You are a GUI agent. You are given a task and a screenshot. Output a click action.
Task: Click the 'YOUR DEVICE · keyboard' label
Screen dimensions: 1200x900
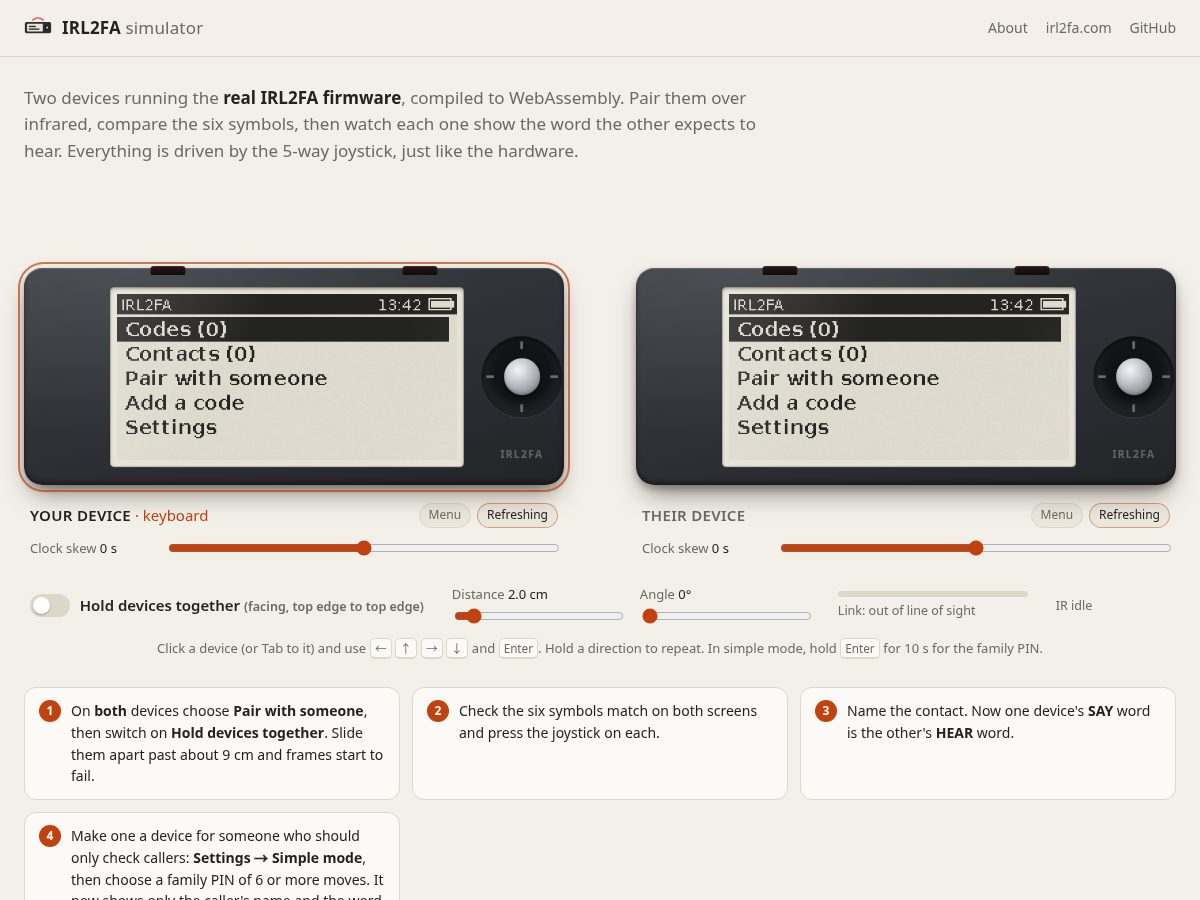[119, 516]
